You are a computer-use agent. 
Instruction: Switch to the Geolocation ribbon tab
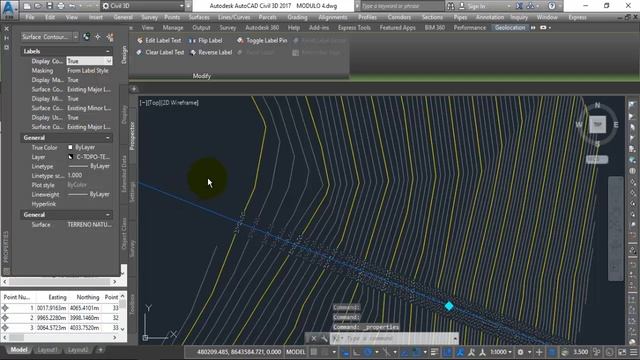click(x=510, y=28)
